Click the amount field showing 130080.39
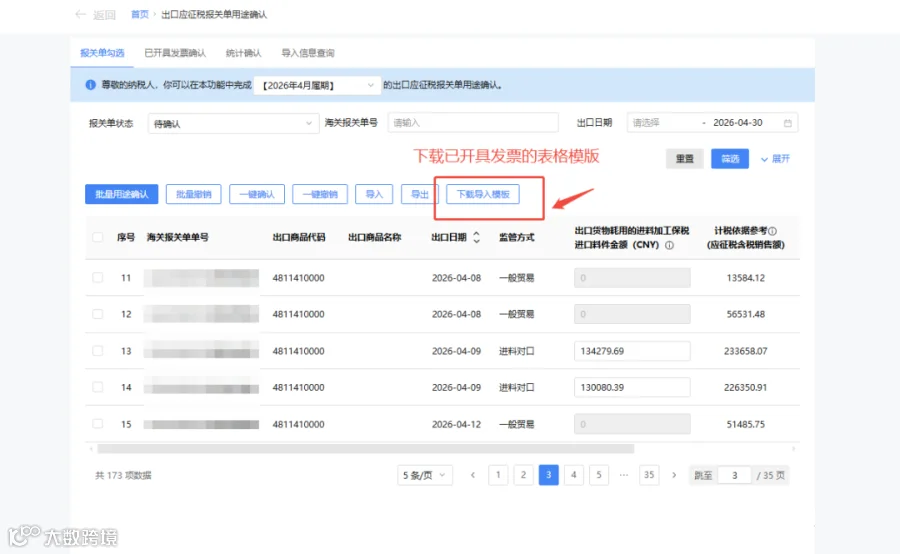Viewport: 900px width, 554px height. (x=632, y=387)
